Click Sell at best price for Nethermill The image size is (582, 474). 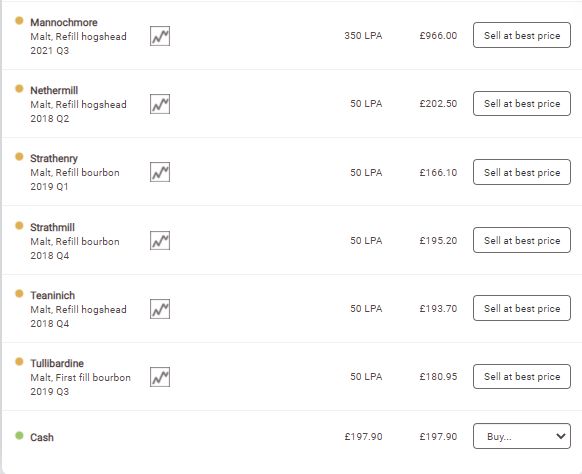point(521,104)
